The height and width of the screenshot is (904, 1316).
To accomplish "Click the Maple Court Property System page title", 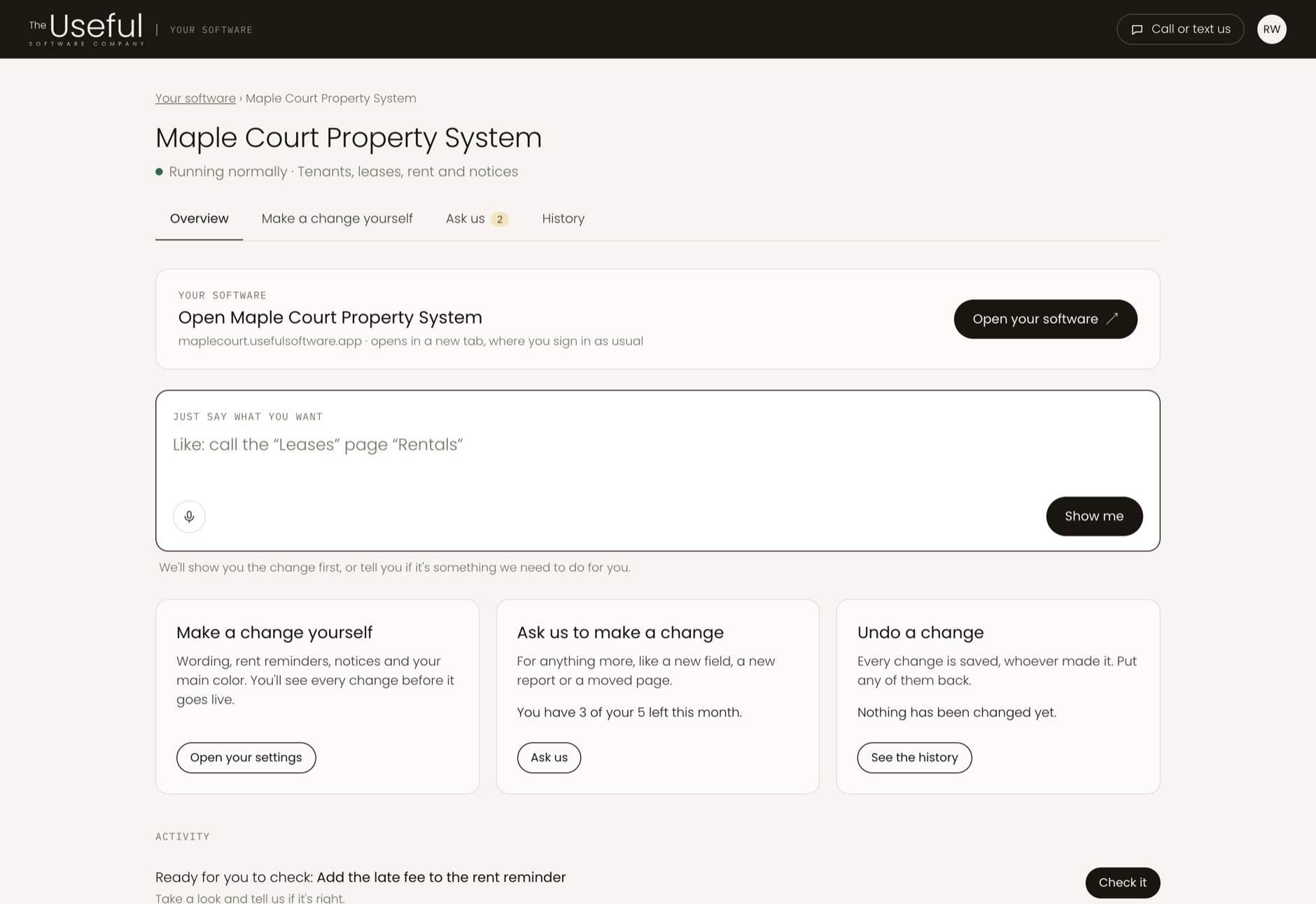I will tap(349, 138).
